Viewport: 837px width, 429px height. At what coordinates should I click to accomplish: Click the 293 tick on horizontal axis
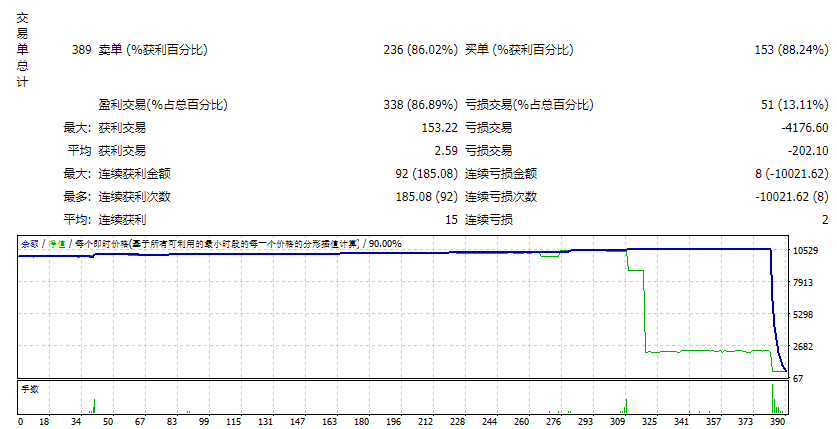[x=586, y=422]
